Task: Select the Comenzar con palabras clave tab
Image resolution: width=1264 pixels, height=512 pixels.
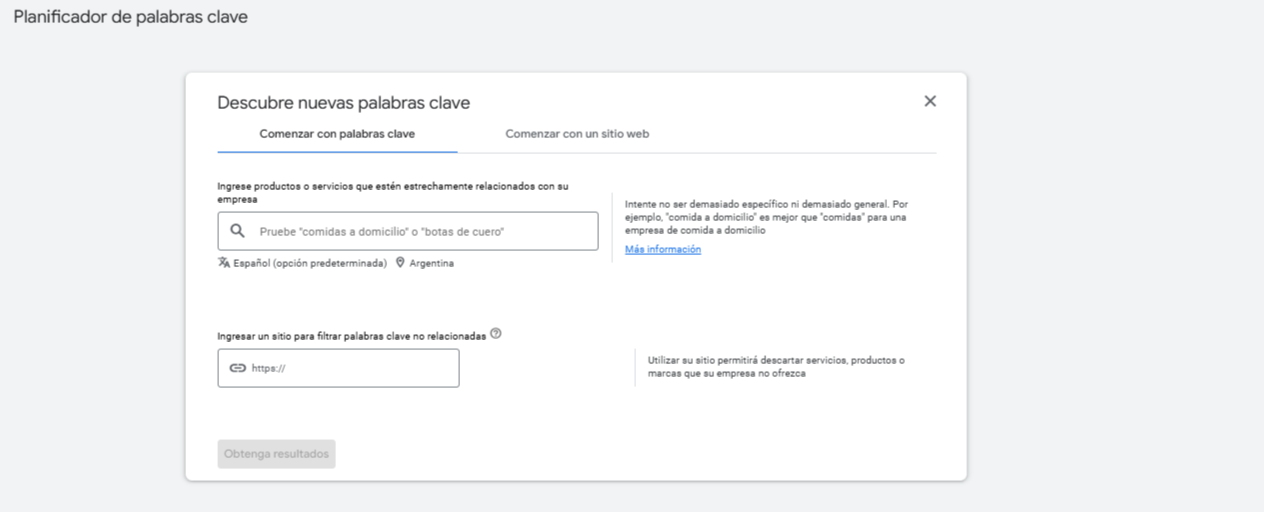Action: pyautogui.click(x=337, y=134)
